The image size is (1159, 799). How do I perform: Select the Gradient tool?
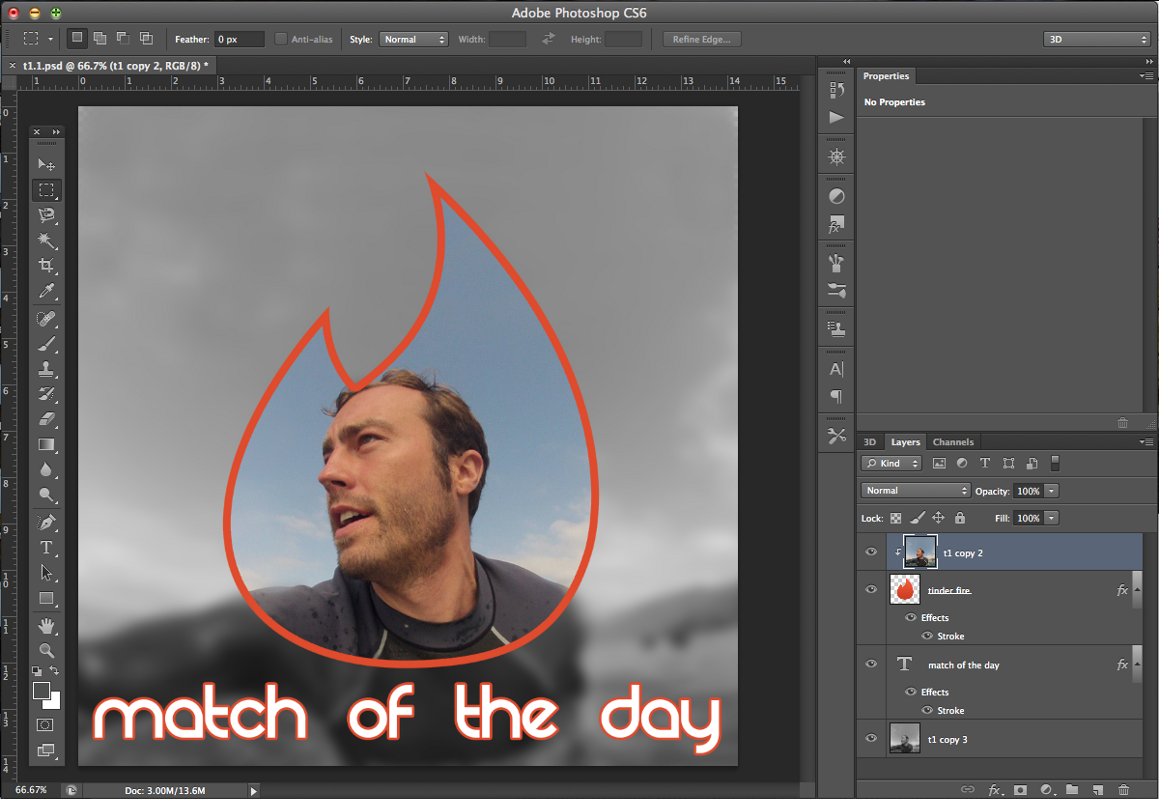[x=46, y=444]
